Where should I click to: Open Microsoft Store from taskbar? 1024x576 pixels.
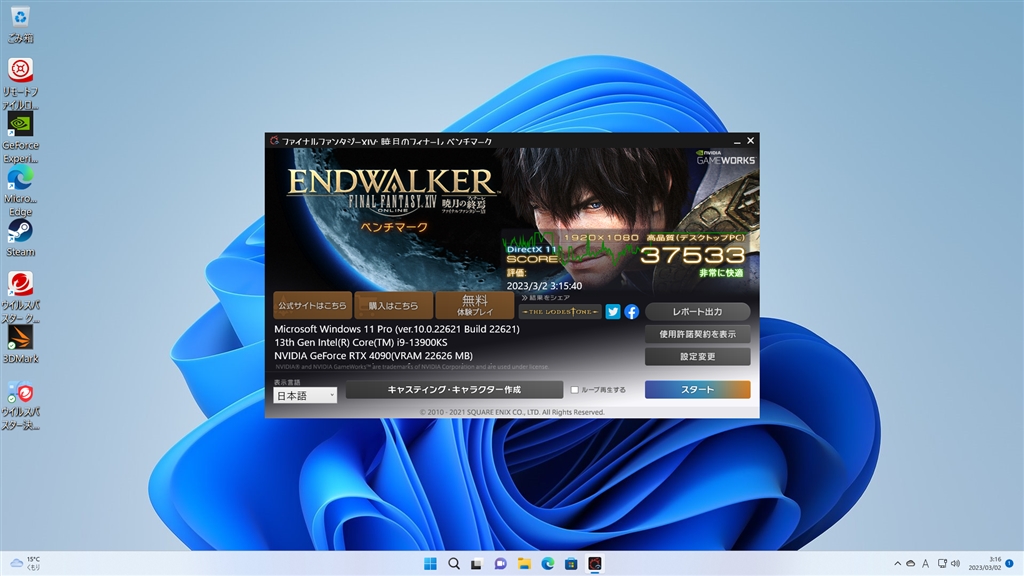coord(571,564)
